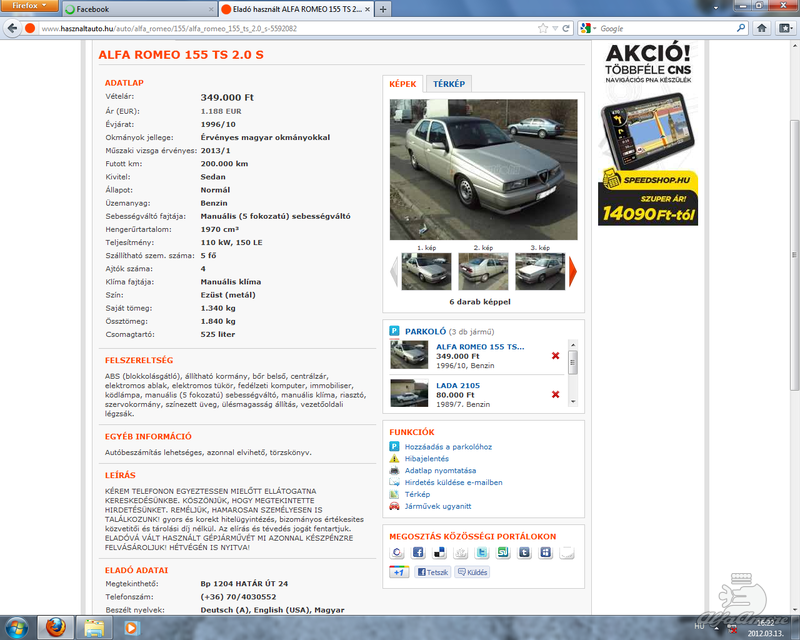Open the LADA 2105 Parkoló link
Viewport: 800px width, 640px height.
(458, 385)
